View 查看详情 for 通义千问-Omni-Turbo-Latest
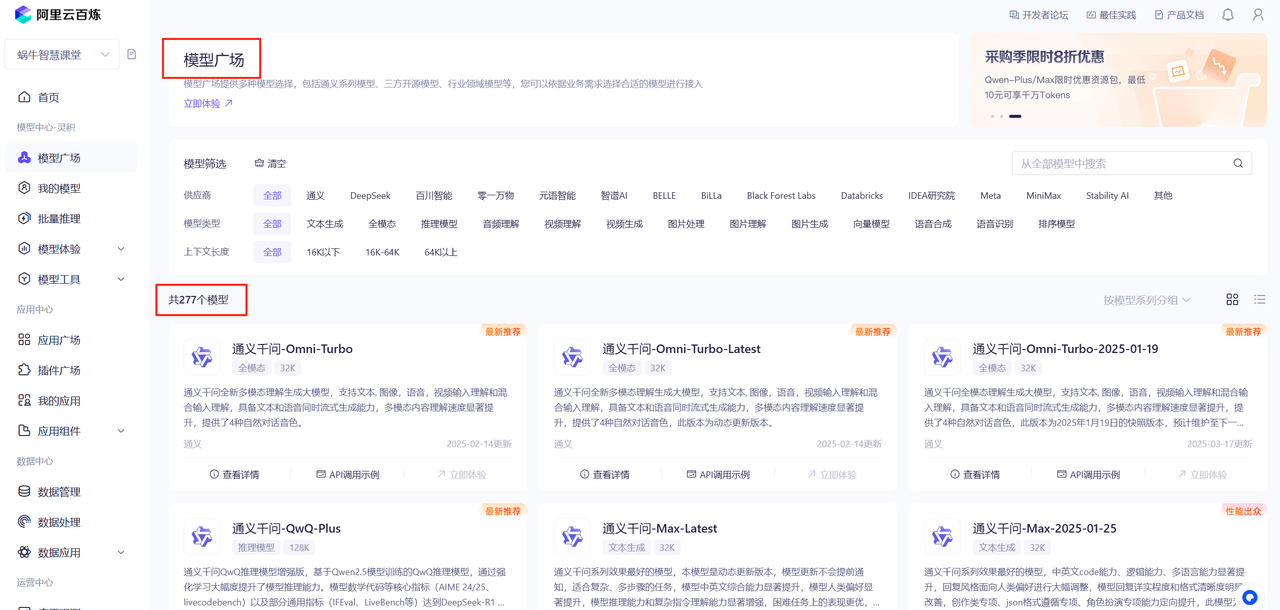The image size is (1280, 610). (x=604, y=474)
